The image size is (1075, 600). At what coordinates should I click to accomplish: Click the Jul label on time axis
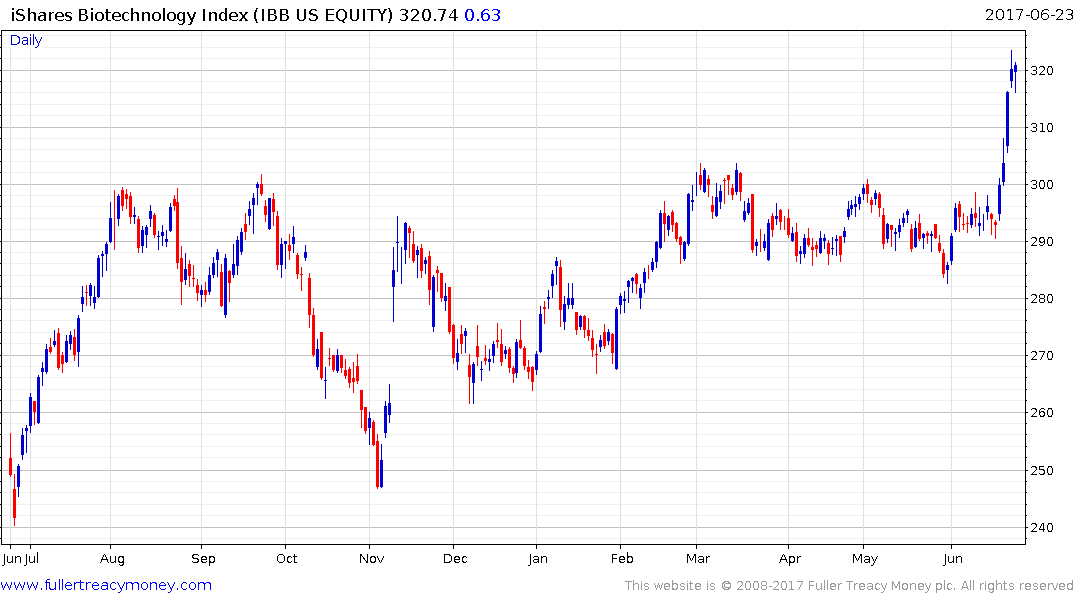pyautogui.click(x=32, y=559)
